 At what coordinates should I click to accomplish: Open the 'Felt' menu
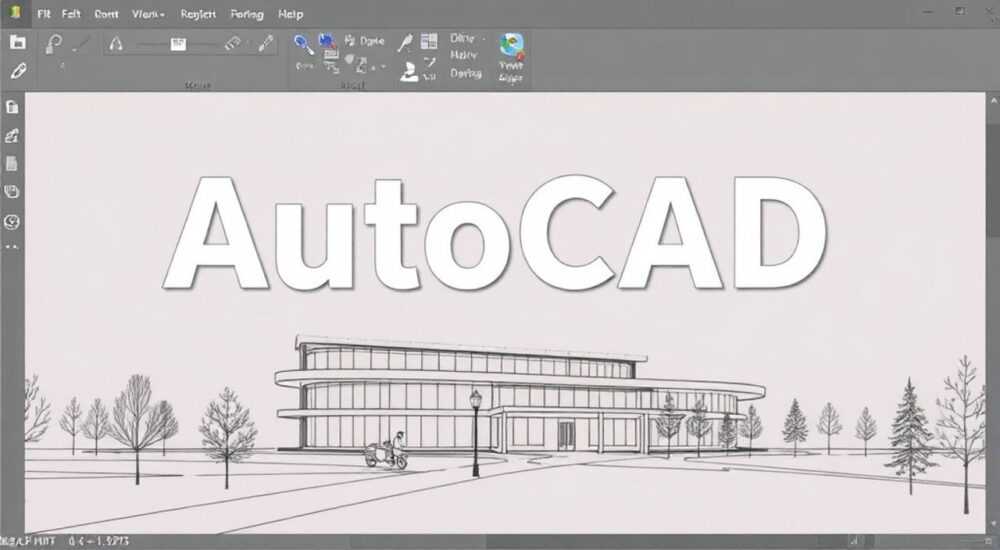[x=71, y=13]
